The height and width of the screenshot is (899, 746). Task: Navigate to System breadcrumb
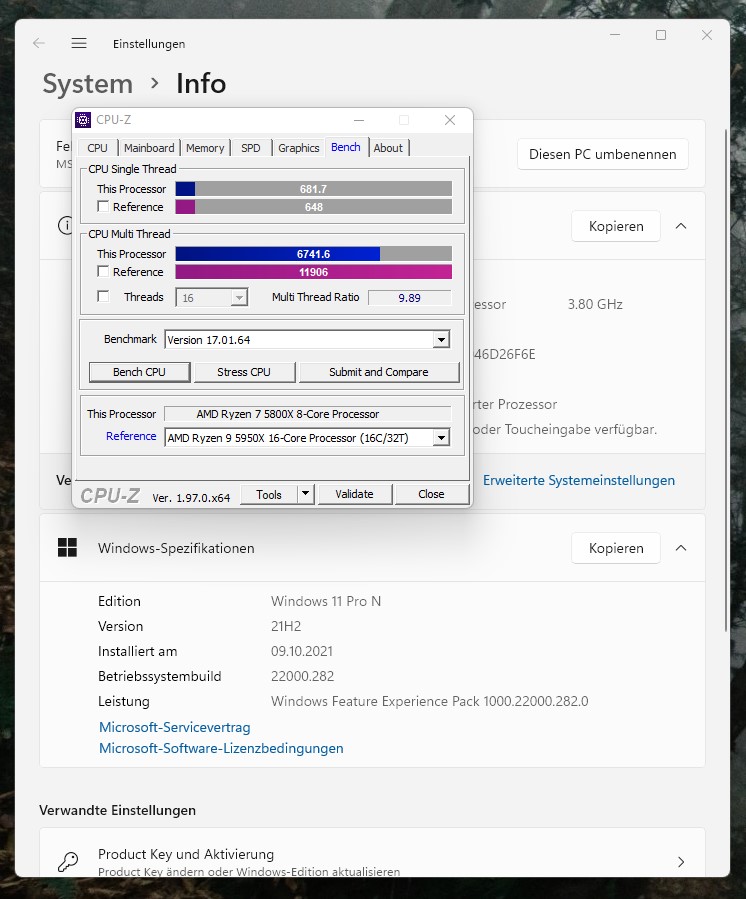(x=88, y=84)
